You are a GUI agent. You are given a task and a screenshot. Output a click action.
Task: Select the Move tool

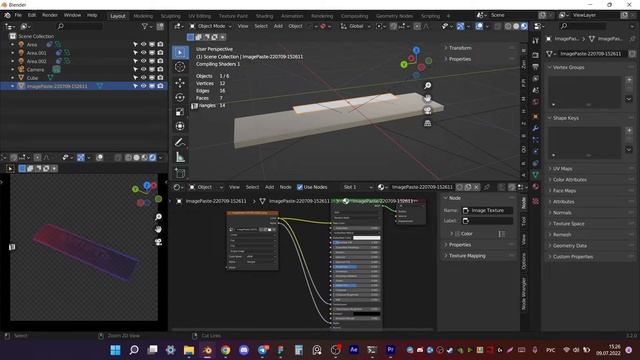[180, 83]
